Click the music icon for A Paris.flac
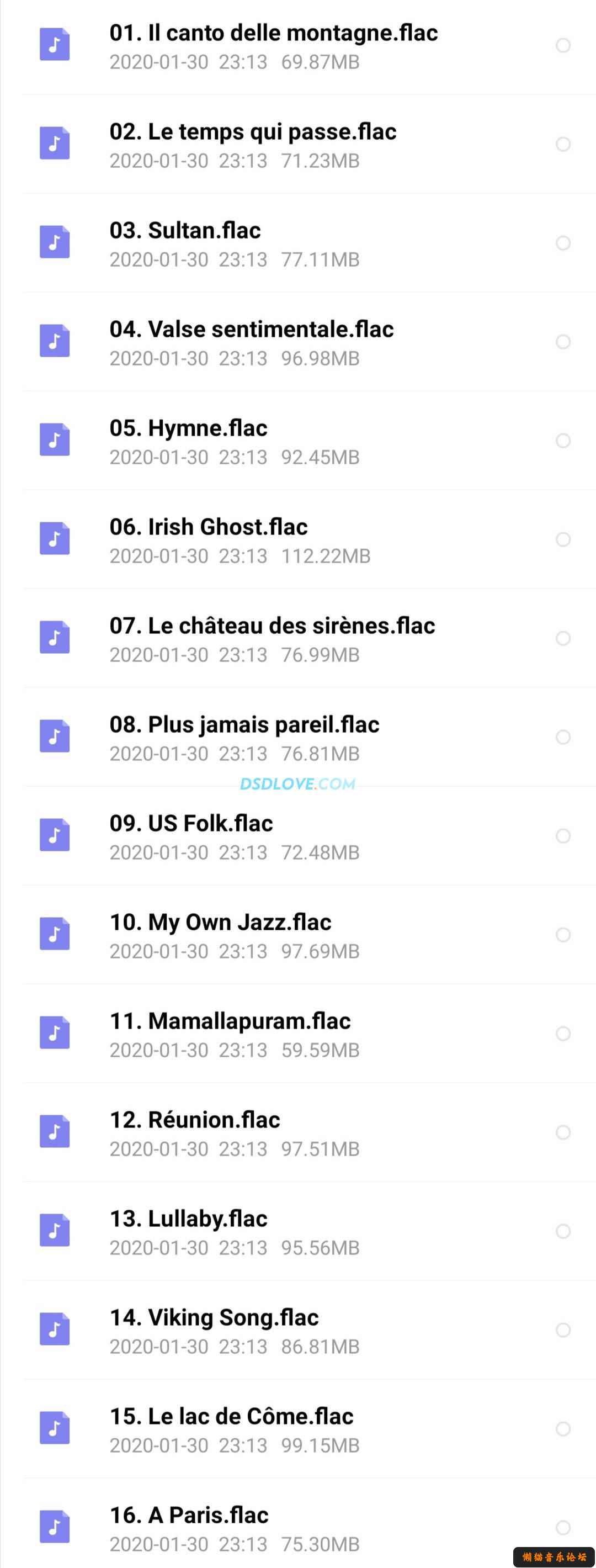 [x=55, y=1527]
